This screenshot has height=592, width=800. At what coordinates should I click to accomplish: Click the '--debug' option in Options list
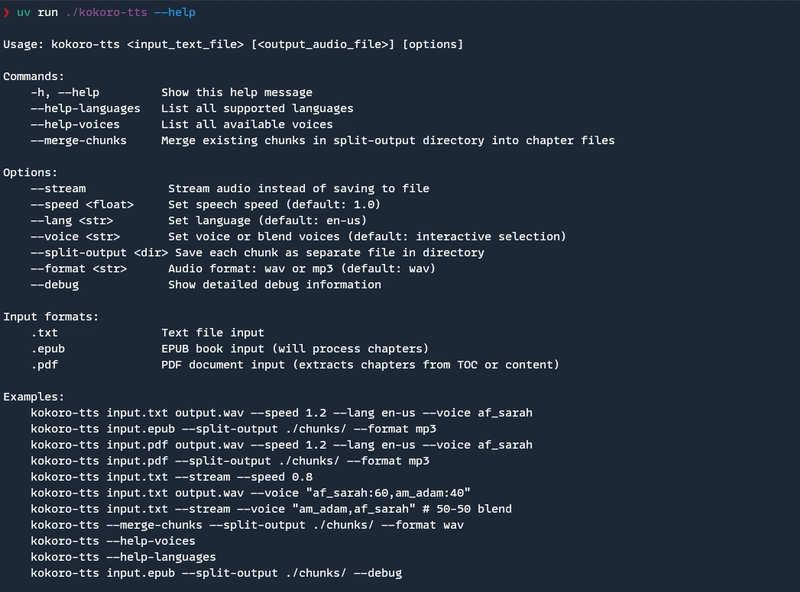55,285
